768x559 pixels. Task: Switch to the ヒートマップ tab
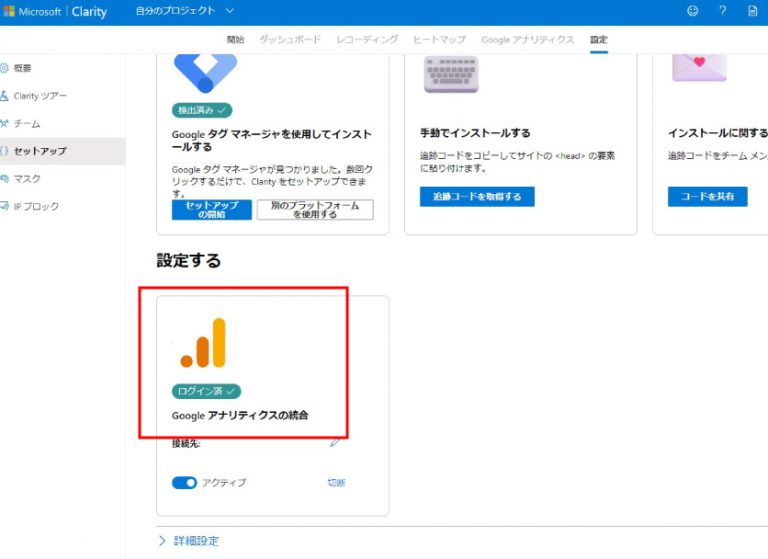click(x=439, y=40)
